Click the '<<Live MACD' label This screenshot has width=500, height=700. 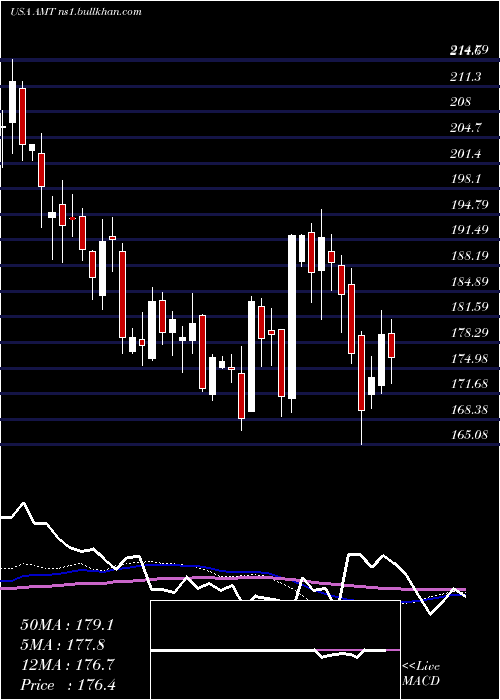[x=421, y=673]
